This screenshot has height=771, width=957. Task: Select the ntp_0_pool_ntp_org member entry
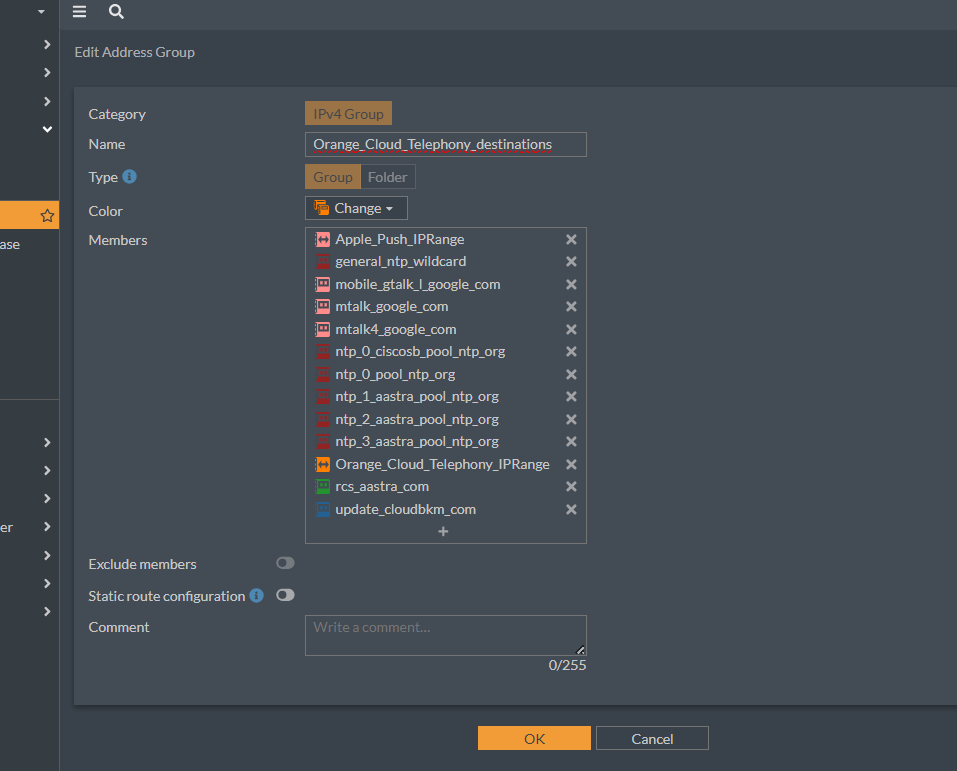tap(446, 374)
